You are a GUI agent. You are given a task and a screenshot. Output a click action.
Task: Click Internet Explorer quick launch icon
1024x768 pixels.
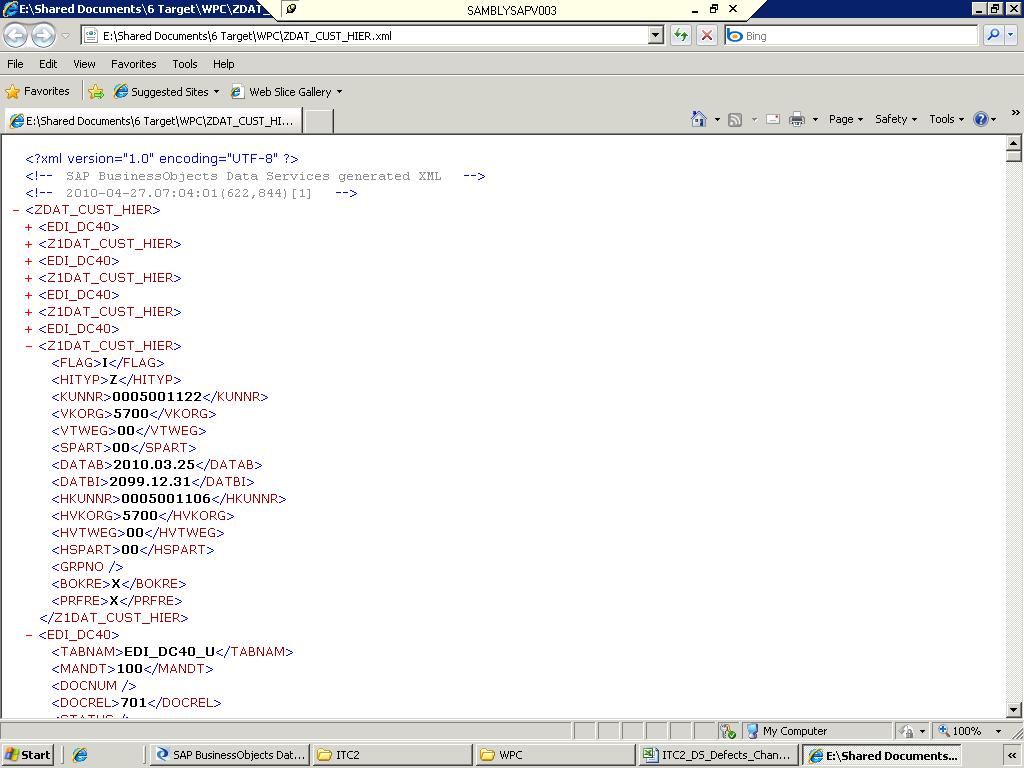[x=80, y=755]
